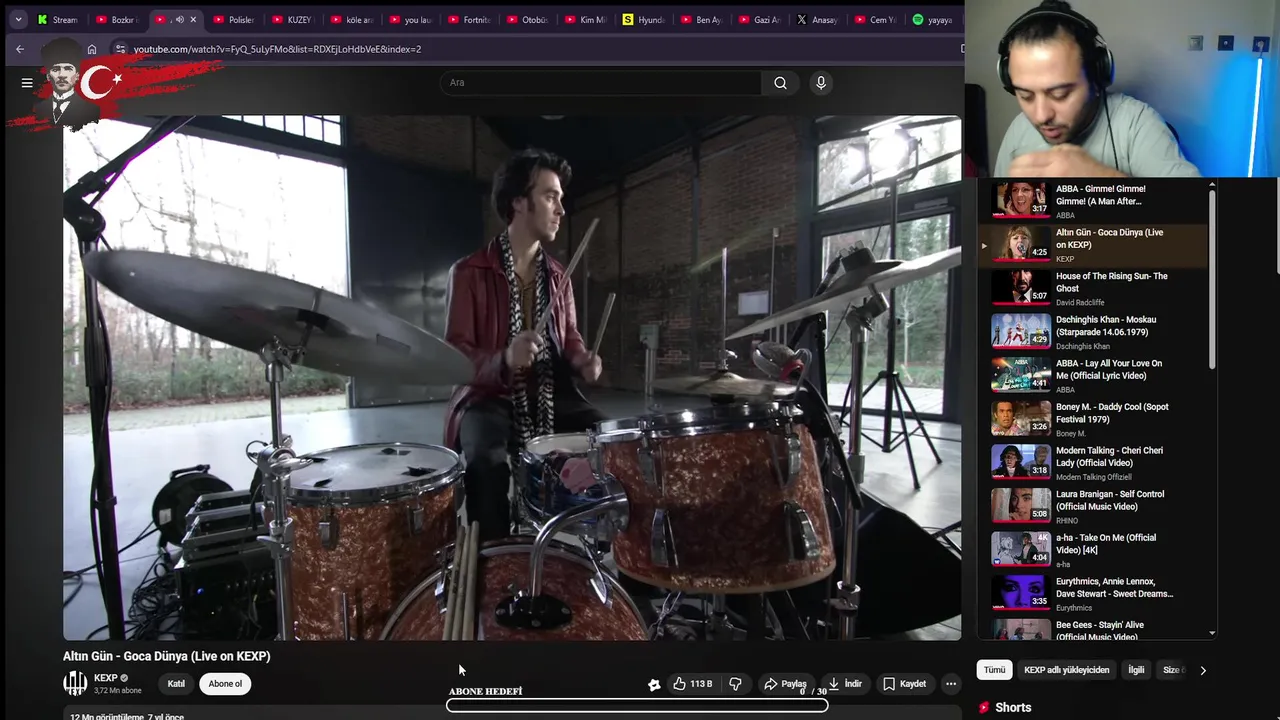Click the KEXP channel name link
The image size is (1280, 720).
point(106,678)
